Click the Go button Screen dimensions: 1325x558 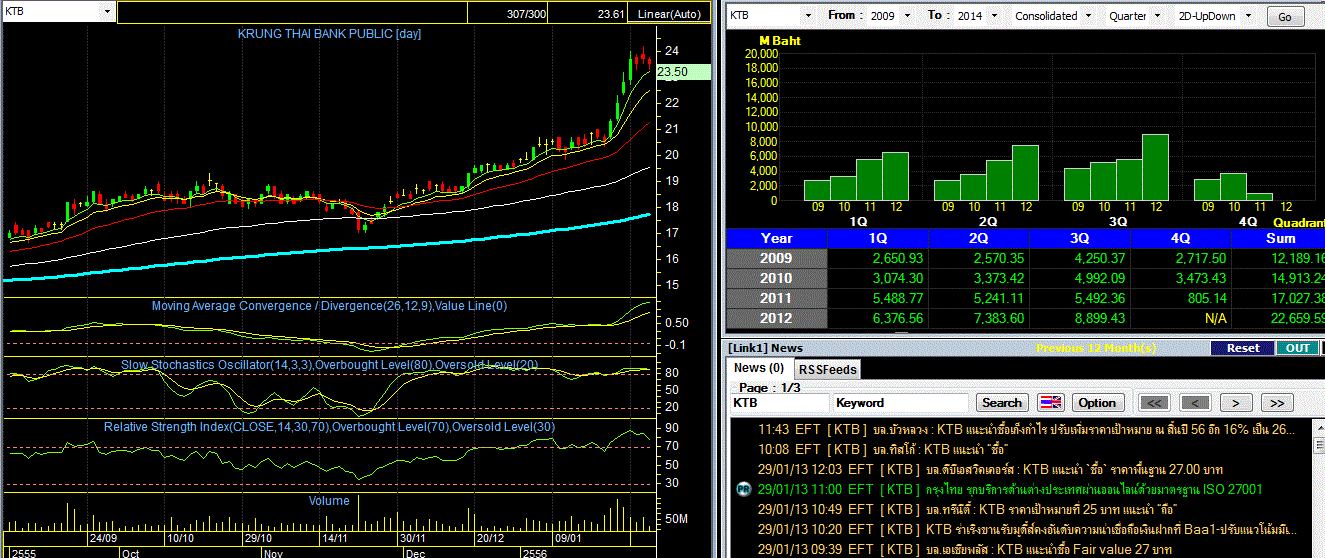[1285, 17]
